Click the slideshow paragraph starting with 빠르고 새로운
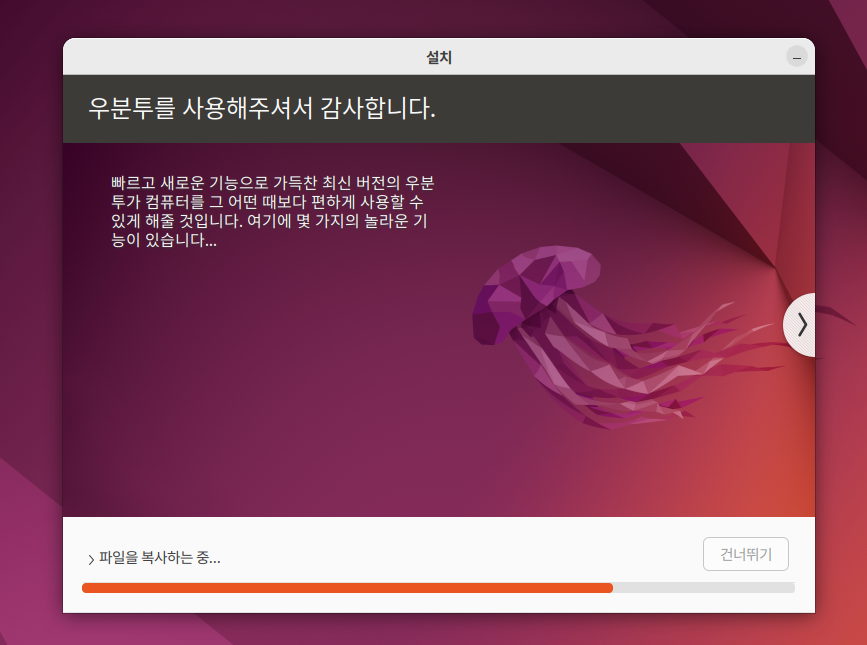This screenshot has height=645, width=867. (273, 211)
